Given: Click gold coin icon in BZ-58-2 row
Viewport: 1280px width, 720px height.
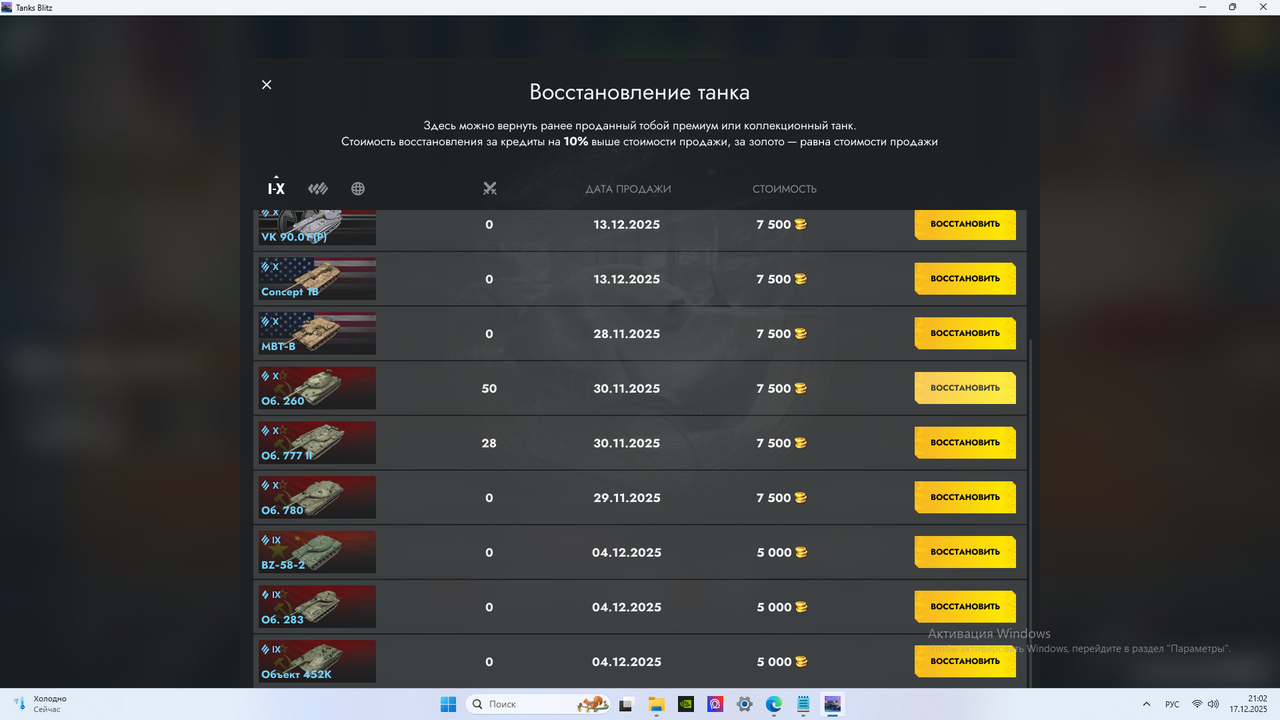Looking at the screenshot, I should pyautogui.click(x=800, y=552).
